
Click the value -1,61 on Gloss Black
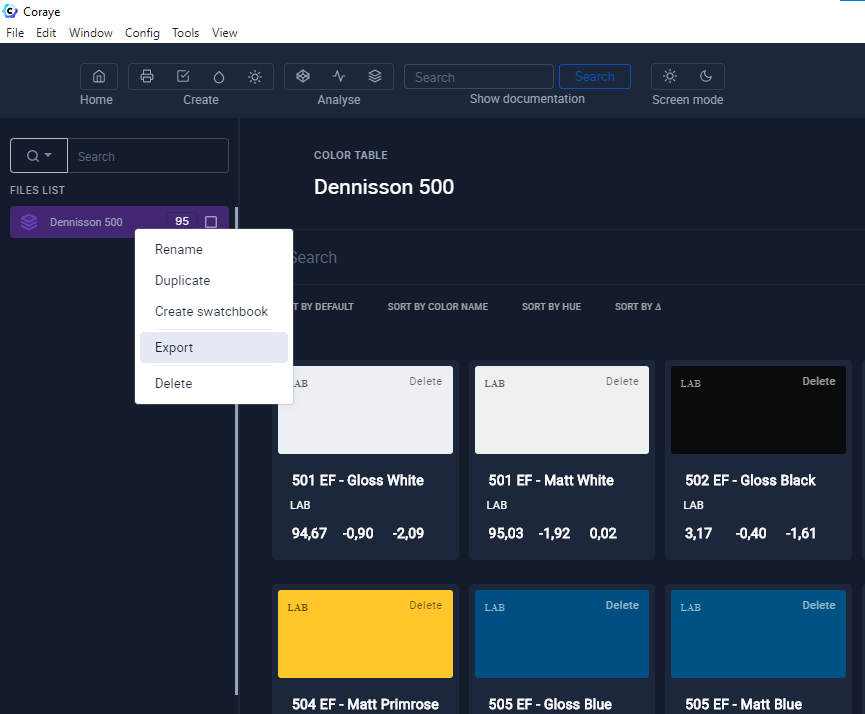[800, 534]
